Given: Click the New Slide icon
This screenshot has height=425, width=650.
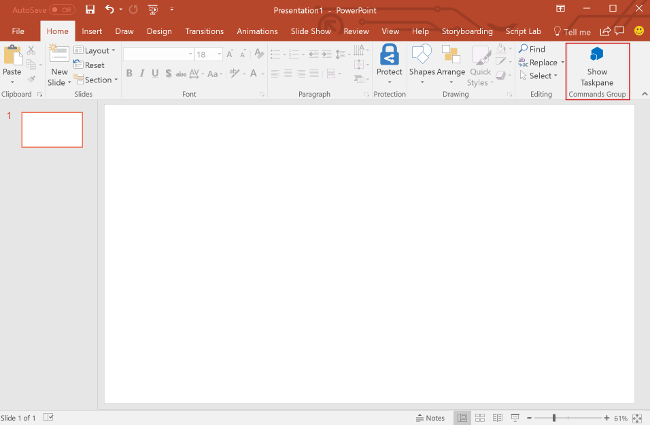Looking at the screenshot, I should point(59,54).
